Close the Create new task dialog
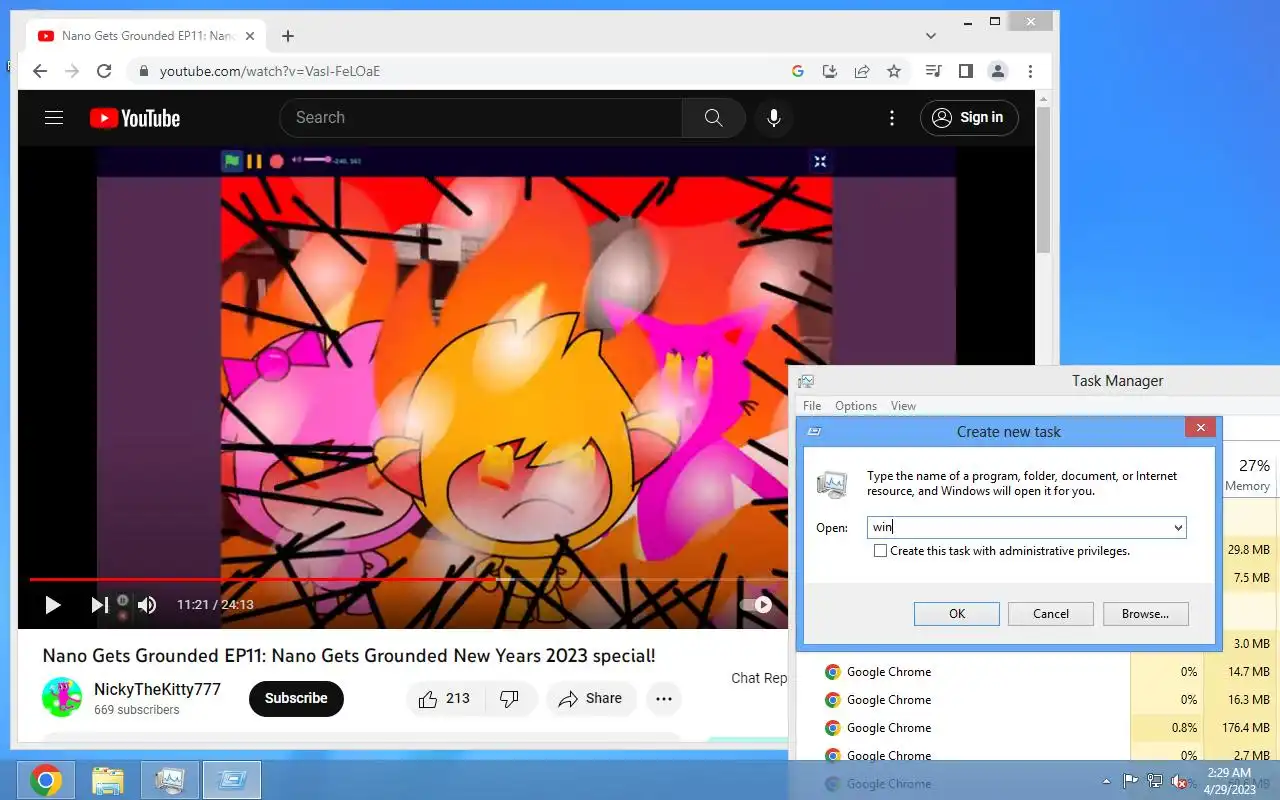Image resolution: width=1280 pixels, height=800 pixels. tap(1200, 428)
